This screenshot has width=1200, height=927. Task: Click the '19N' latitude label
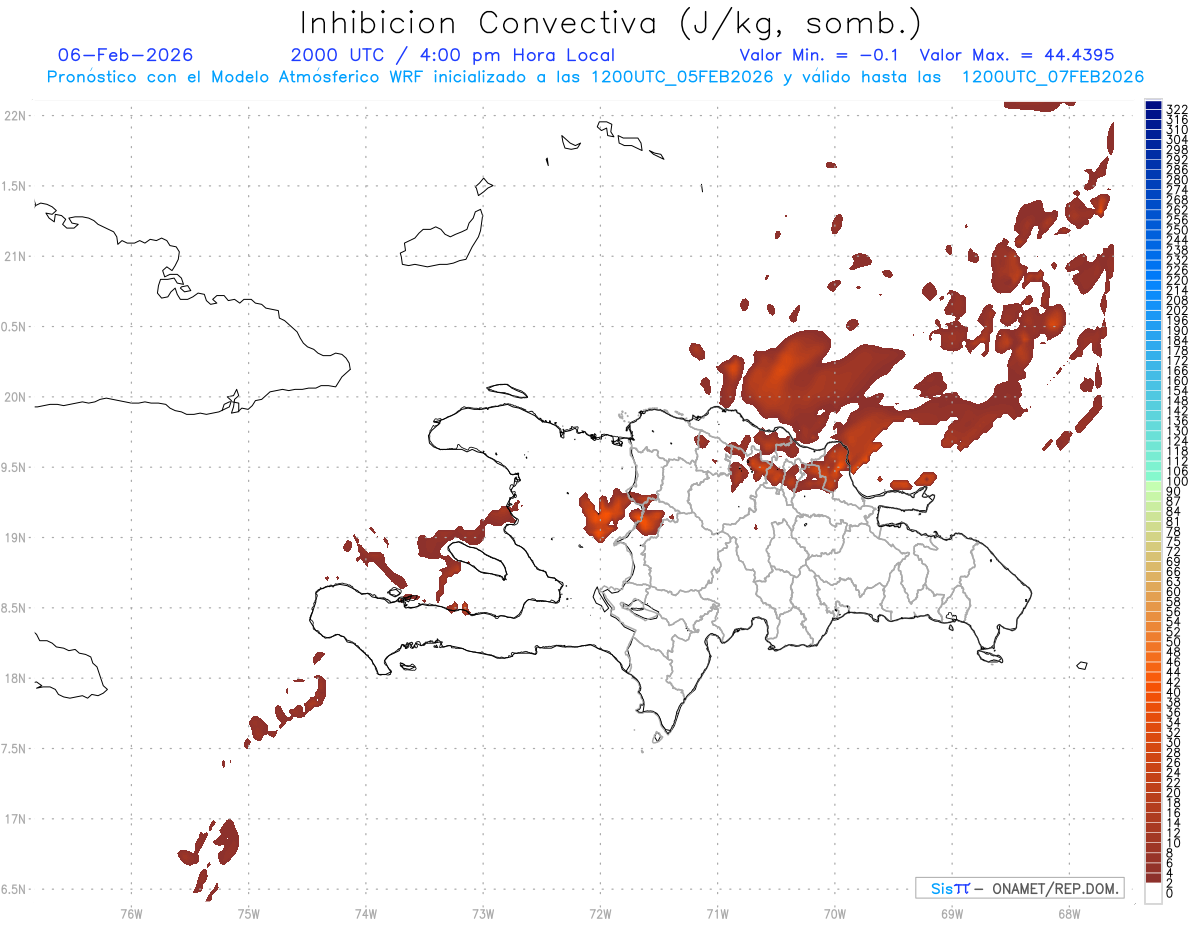[x=15, y=538]
